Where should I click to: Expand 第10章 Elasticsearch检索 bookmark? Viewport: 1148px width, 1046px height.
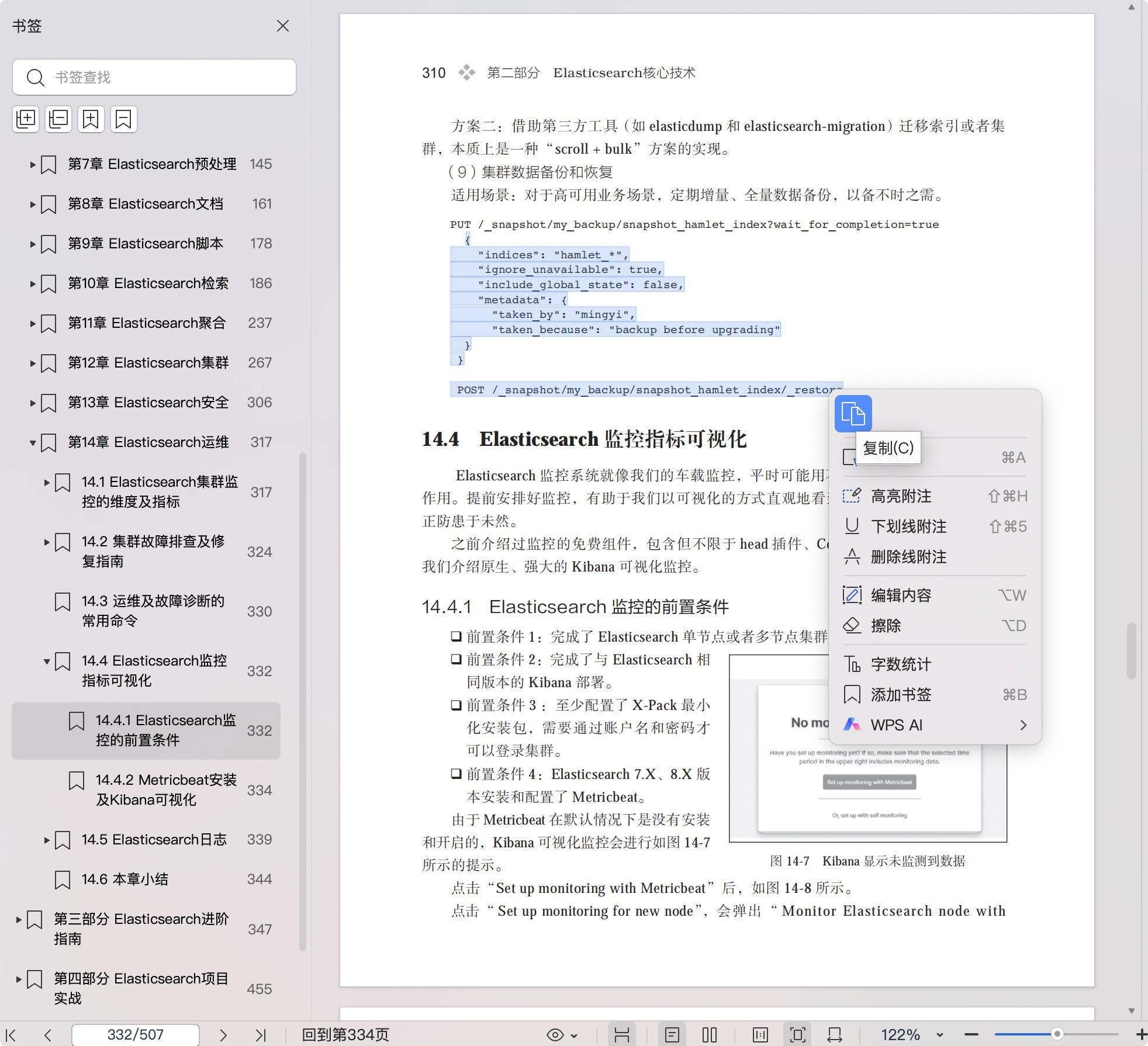tap(33, 284)
